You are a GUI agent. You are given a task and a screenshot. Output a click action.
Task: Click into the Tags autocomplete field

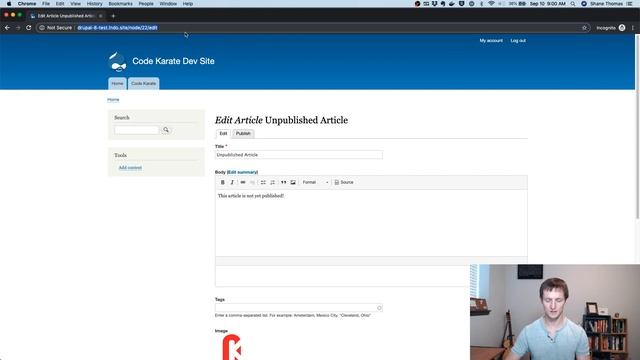click(x=299, y=308)
